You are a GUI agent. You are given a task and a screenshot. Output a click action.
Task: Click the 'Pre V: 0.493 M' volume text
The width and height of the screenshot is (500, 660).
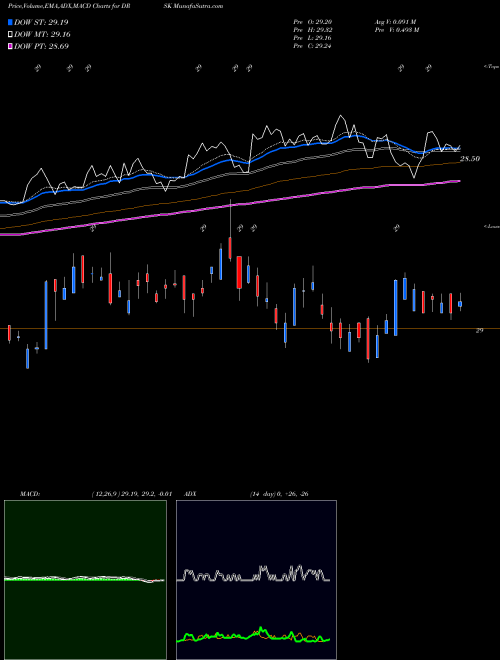(396, 30)
